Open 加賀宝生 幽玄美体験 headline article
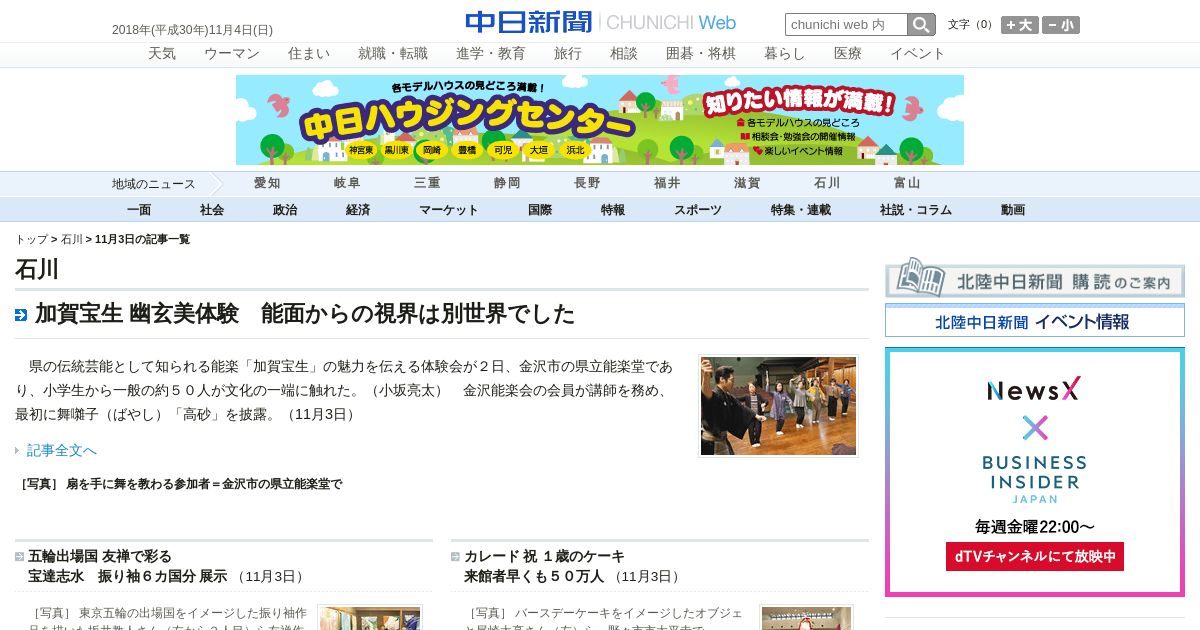This screenshot has width=1200, height=630. (305, 314)
